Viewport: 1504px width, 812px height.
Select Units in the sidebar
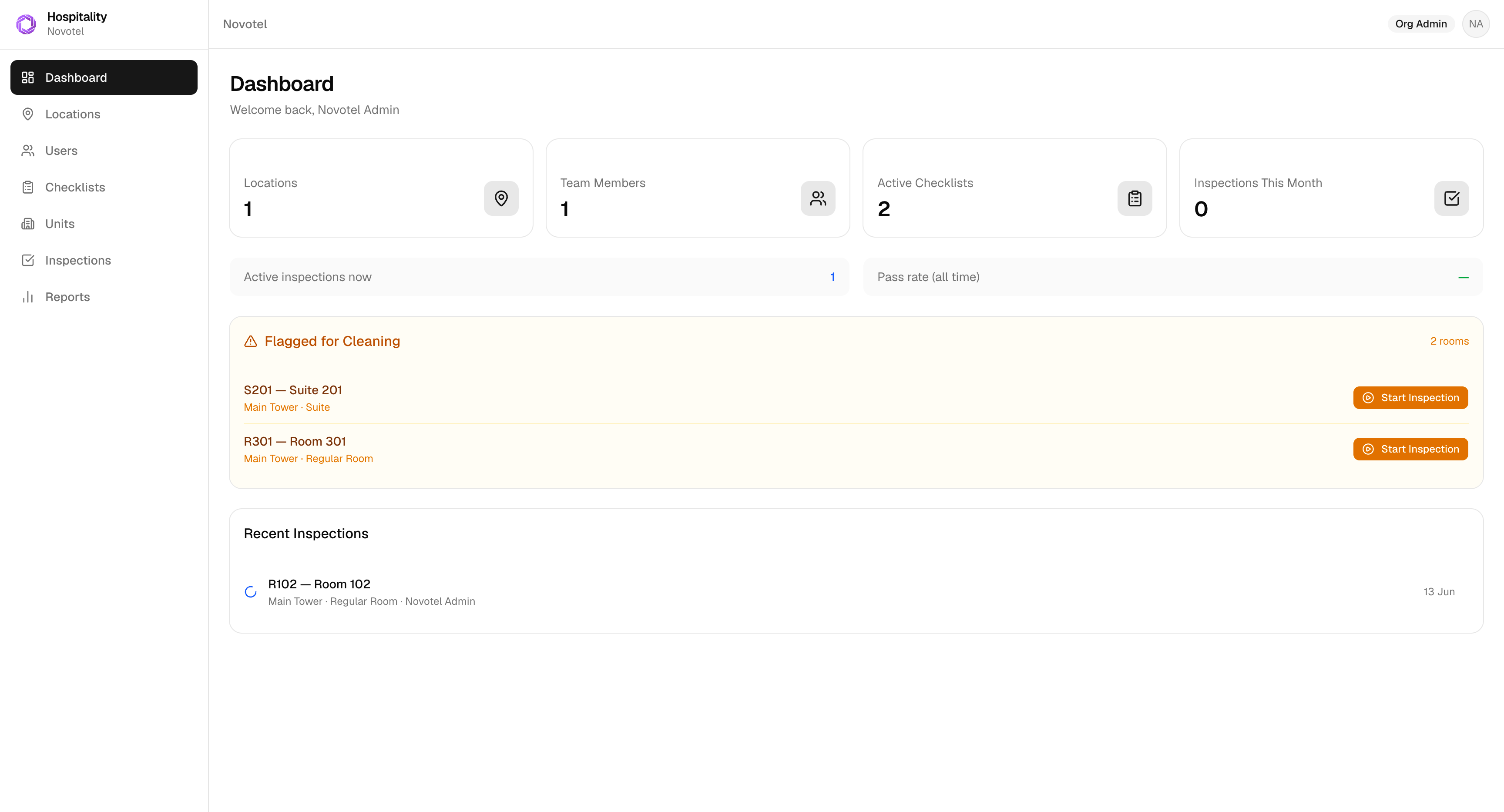104,224
